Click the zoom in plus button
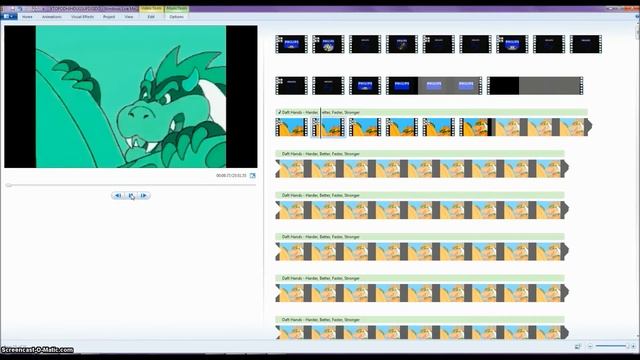Image resolution: width=640 pixels, height=360 pixels. (633, 347)
